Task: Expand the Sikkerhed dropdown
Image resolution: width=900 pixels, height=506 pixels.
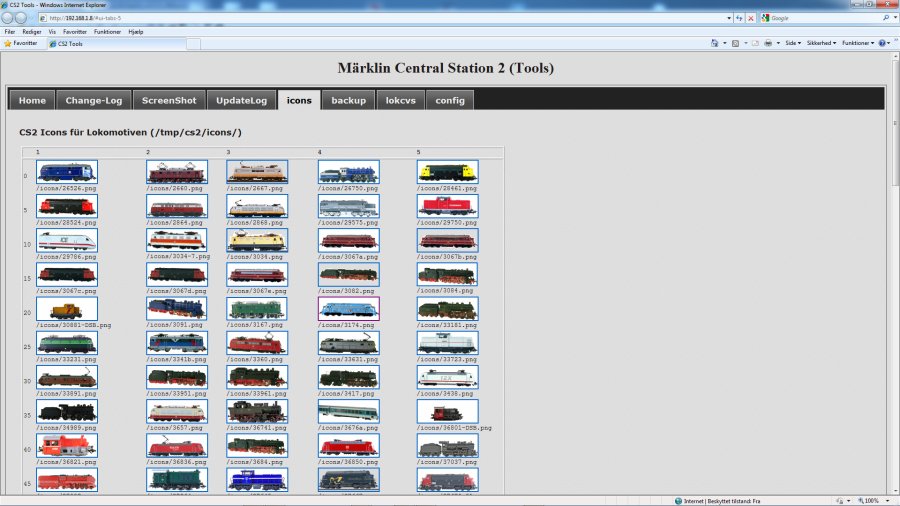Action: tap(821, 43)
